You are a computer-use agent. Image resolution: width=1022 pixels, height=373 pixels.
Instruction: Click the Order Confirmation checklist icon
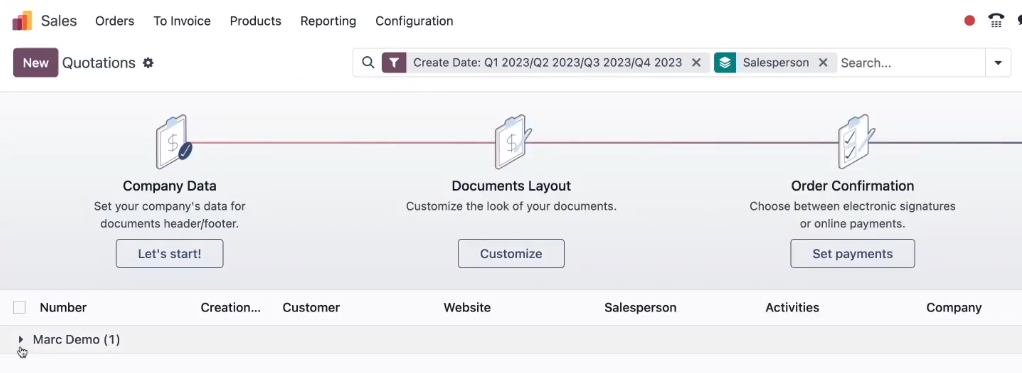(856, 142)
